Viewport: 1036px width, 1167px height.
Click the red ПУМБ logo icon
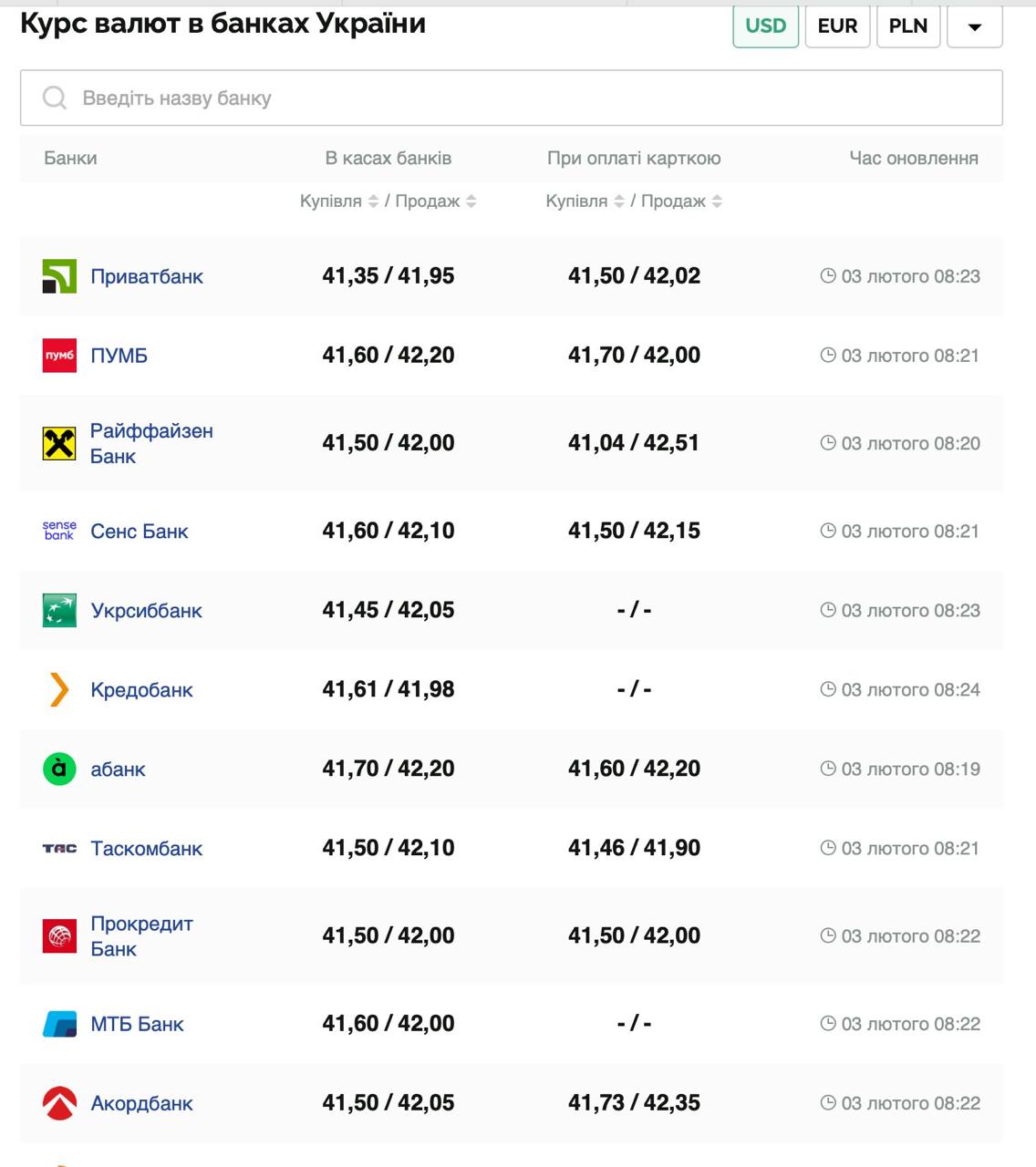tap(59, 356)
